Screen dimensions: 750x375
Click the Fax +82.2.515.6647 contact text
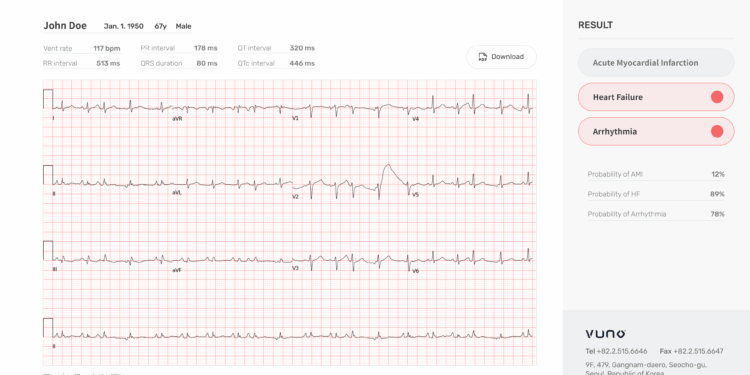point(692,351)
